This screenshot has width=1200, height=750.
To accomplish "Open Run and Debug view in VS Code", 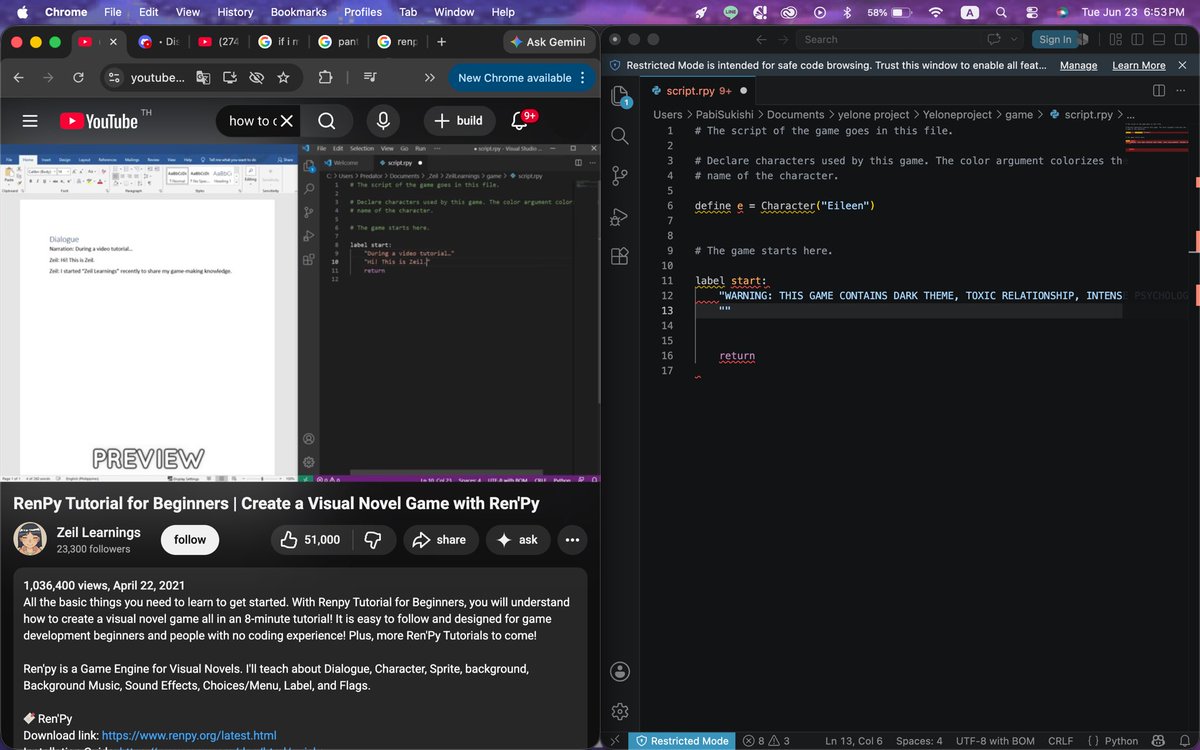I will click(x=619, y=215).
